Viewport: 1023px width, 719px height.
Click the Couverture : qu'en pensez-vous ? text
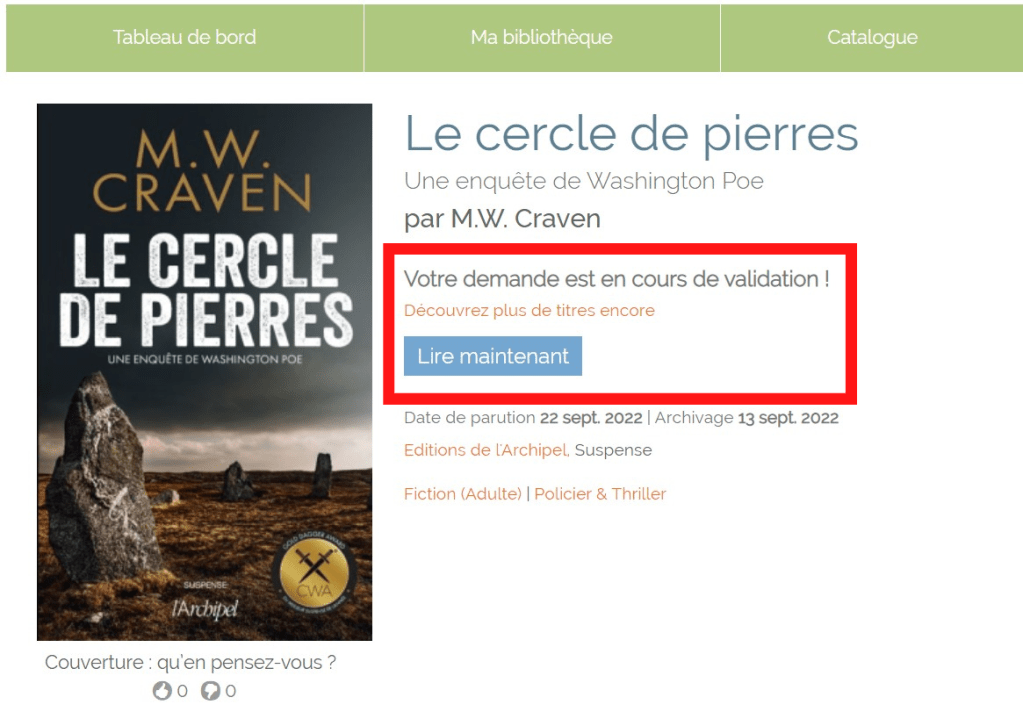(x=191, y=663)
